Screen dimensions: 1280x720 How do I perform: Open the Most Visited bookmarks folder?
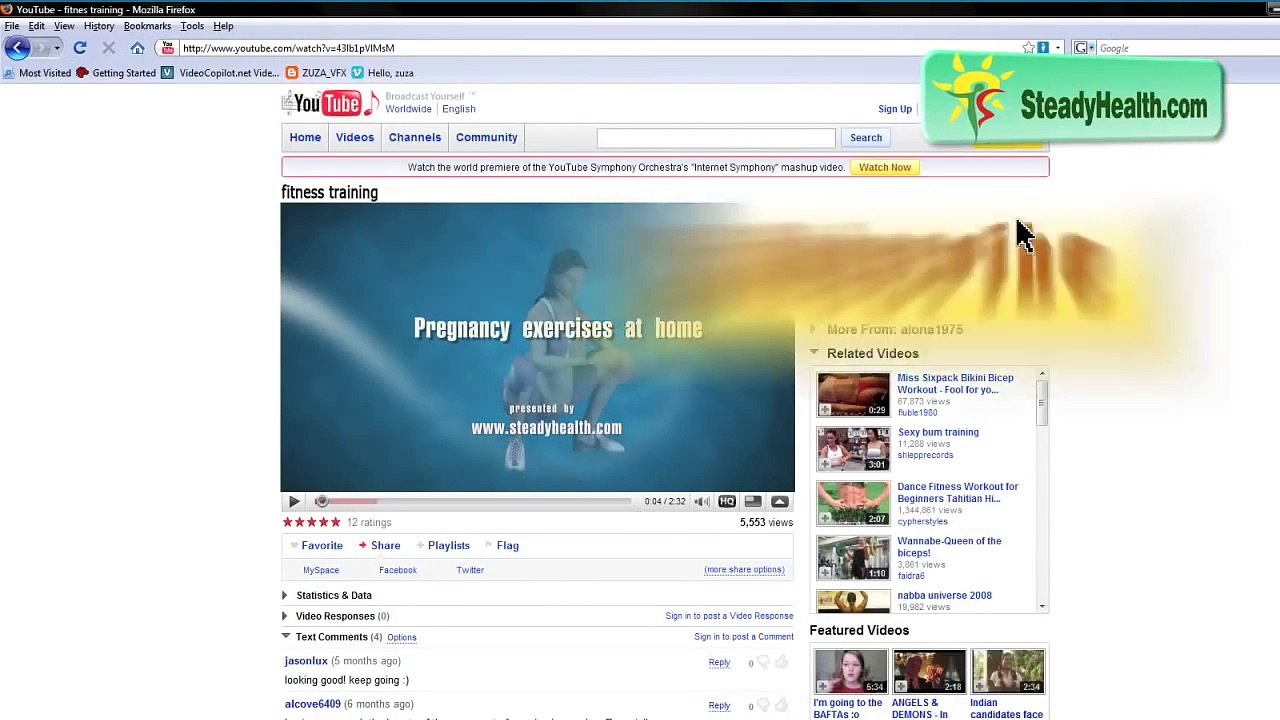[x=38, y=73]
